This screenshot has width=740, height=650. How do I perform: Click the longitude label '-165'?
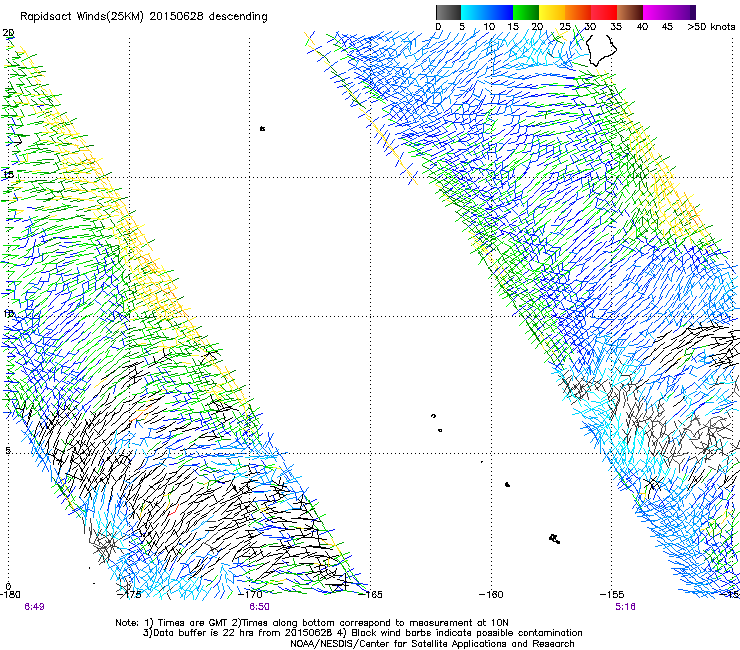click(370, 594)
